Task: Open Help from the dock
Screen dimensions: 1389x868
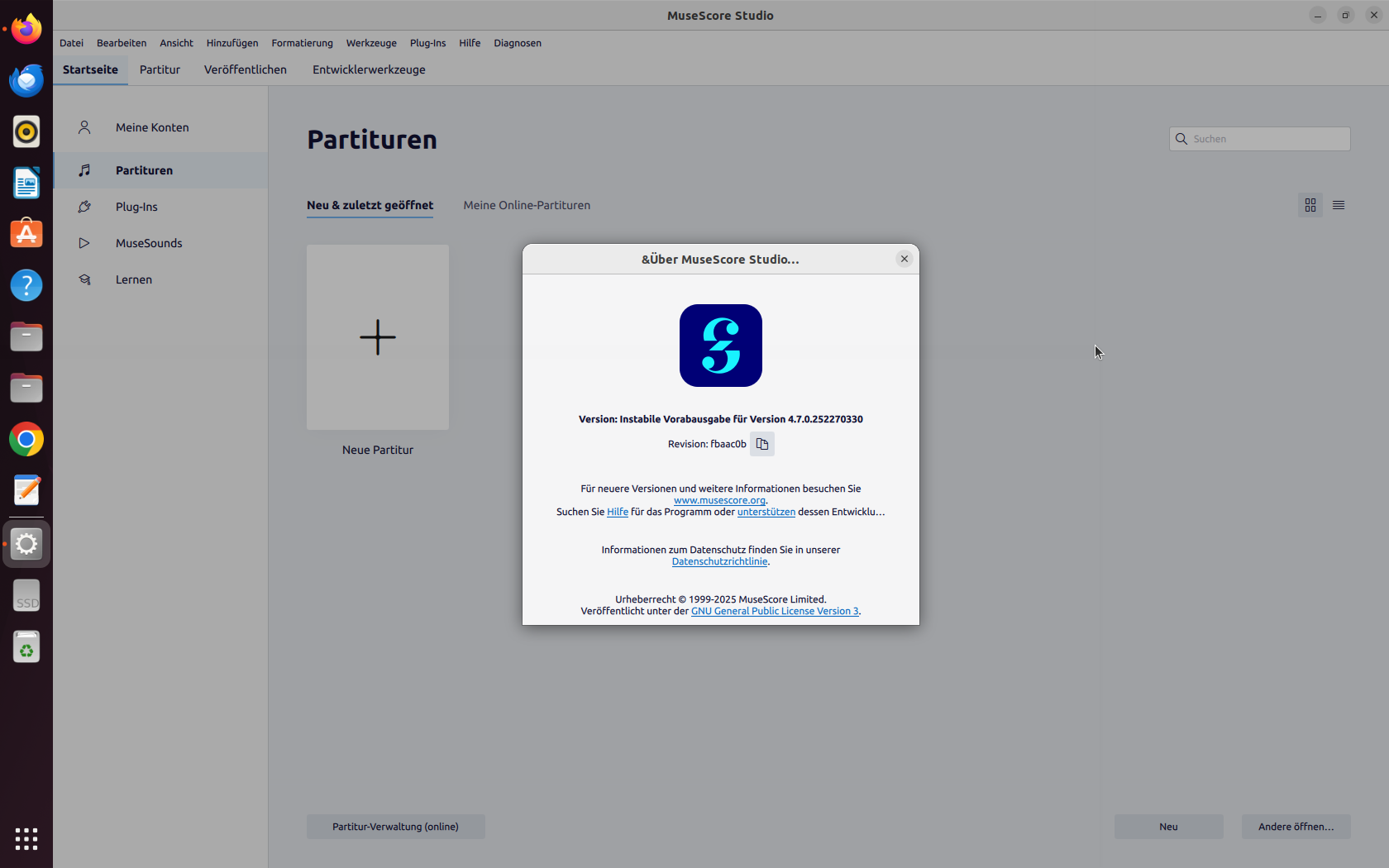Action: pos(26,285)
